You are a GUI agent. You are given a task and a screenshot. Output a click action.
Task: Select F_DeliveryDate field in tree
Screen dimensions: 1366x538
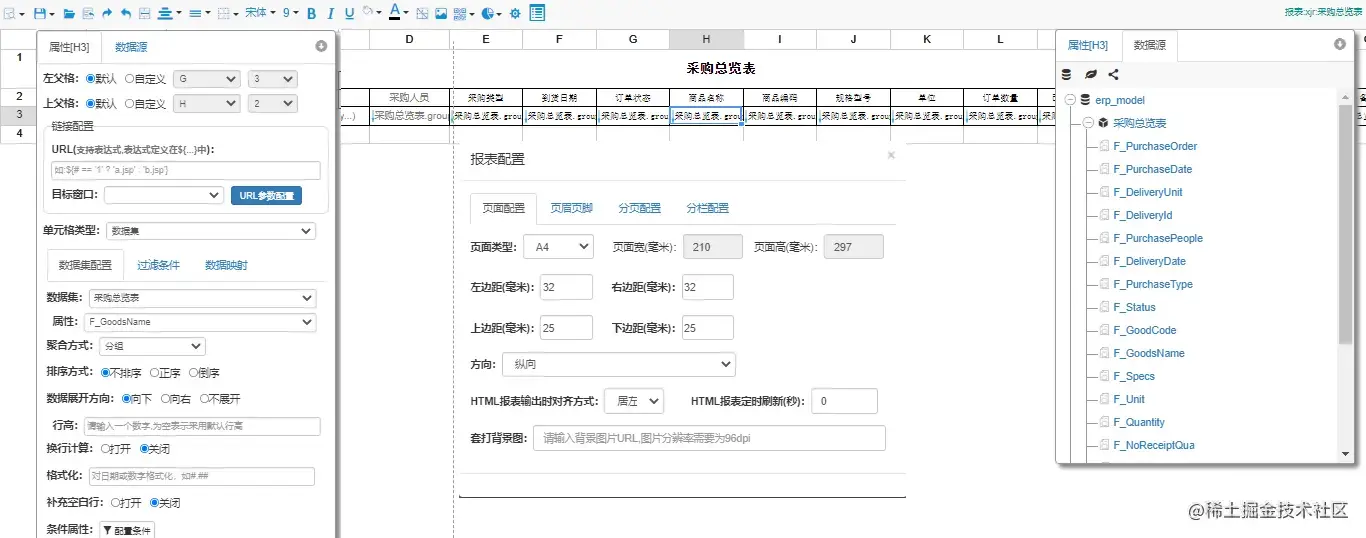coord(1149,261)
